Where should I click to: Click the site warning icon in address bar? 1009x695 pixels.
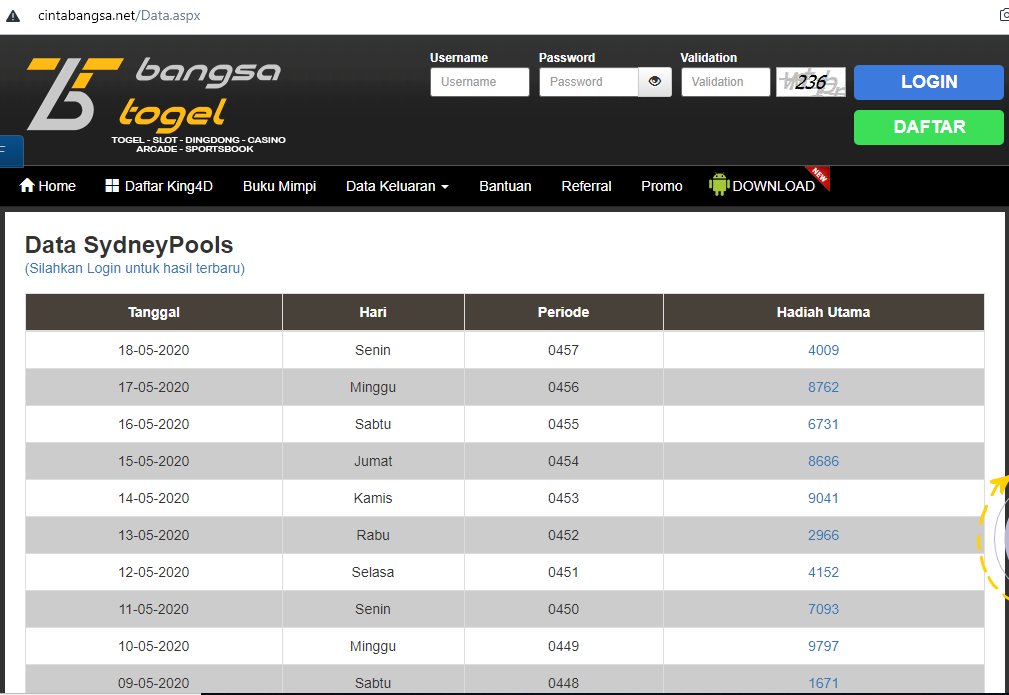pos(13,15)
